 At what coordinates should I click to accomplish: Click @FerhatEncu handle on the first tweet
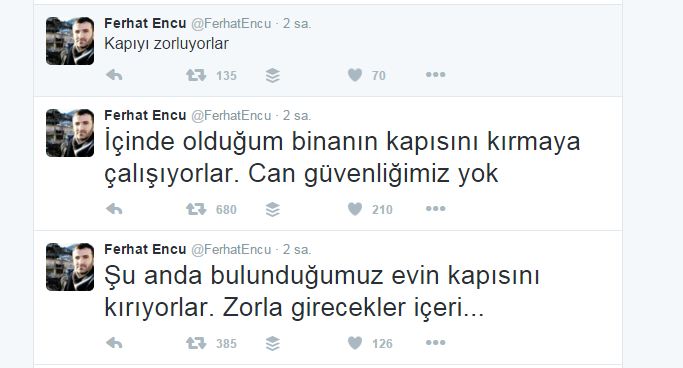tap(231, 24)
